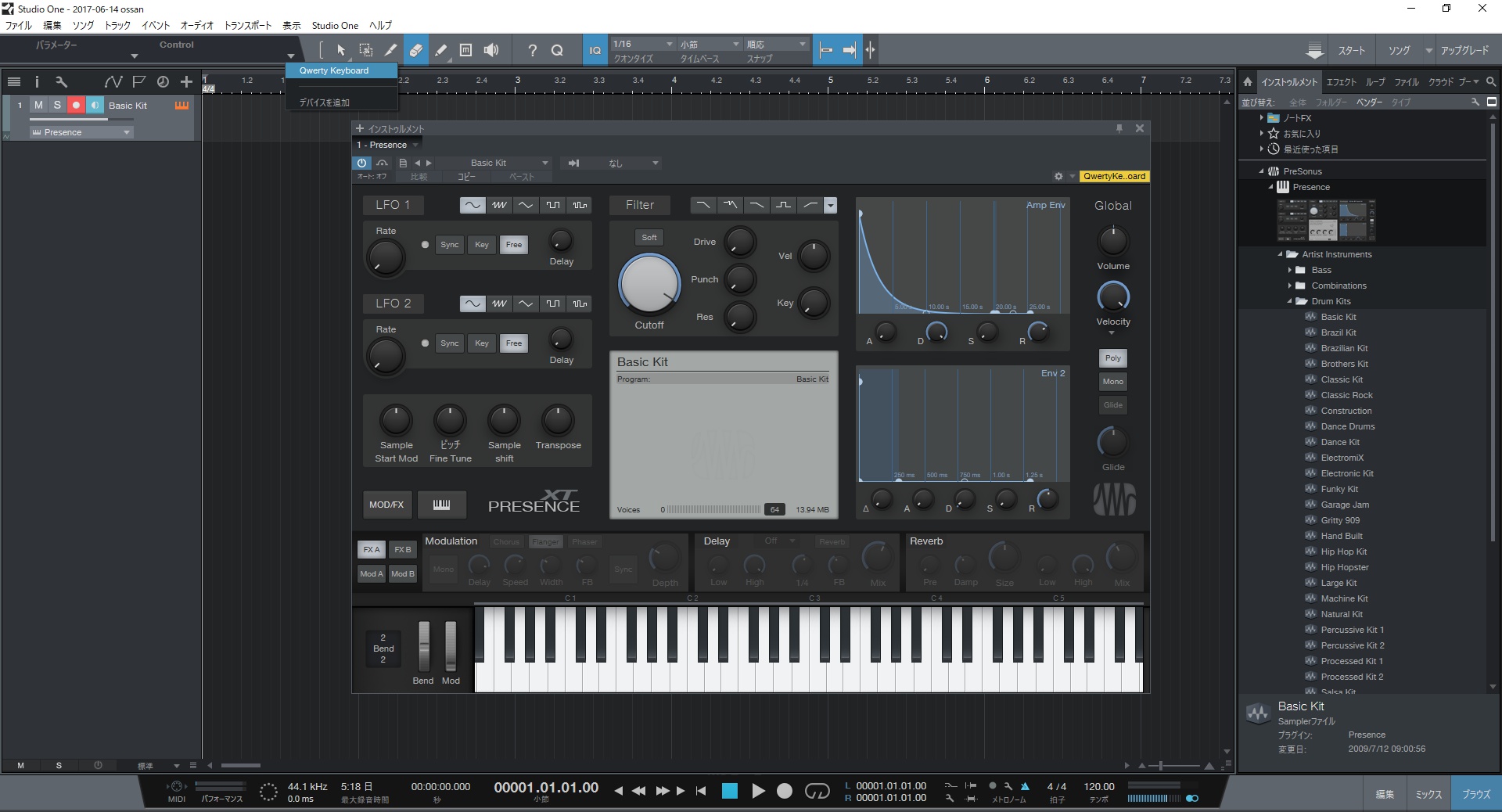Pin the instrument window
This screenshot has width=1502, height=812.
pos(1119,128)
